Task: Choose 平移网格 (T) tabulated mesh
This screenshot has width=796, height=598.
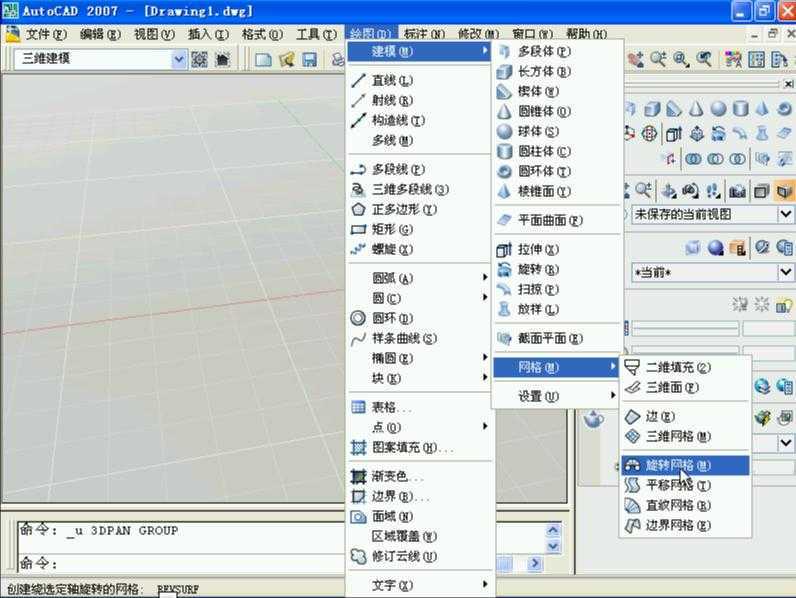Action: (x=685, y=485)
